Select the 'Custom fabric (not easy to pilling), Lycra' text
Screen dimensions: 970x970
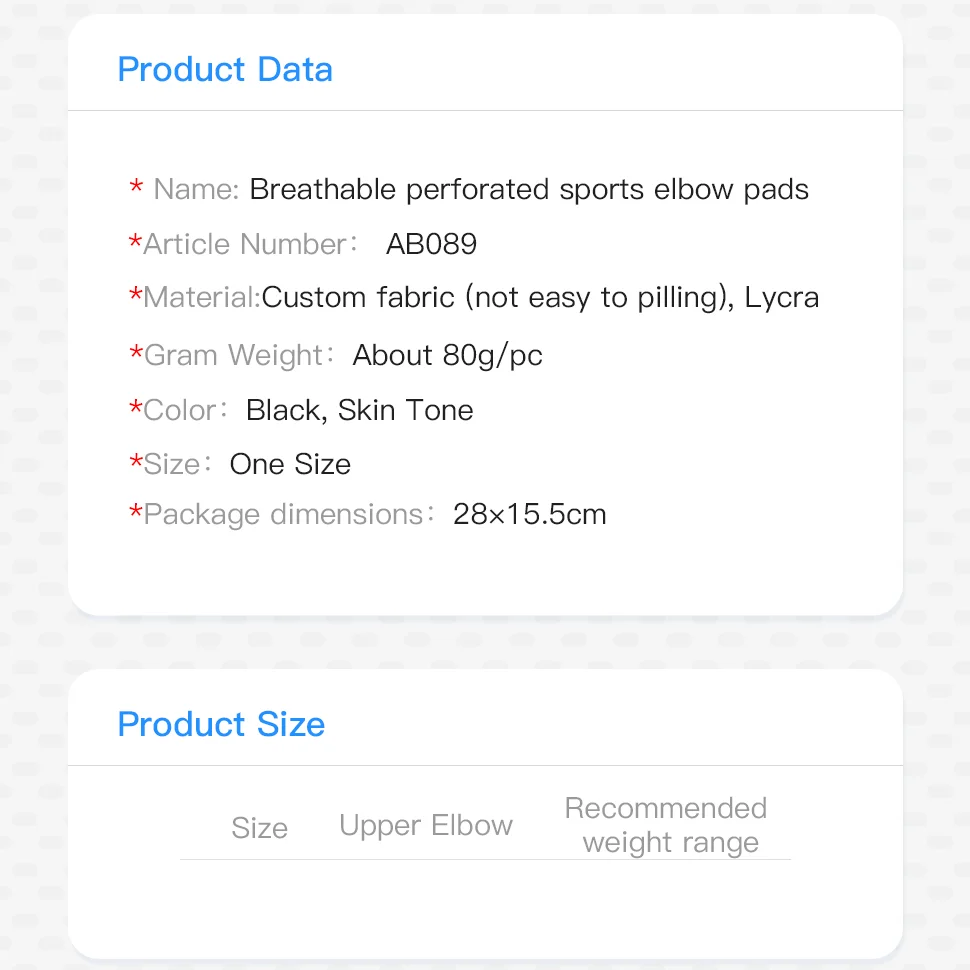pos(540,297)
